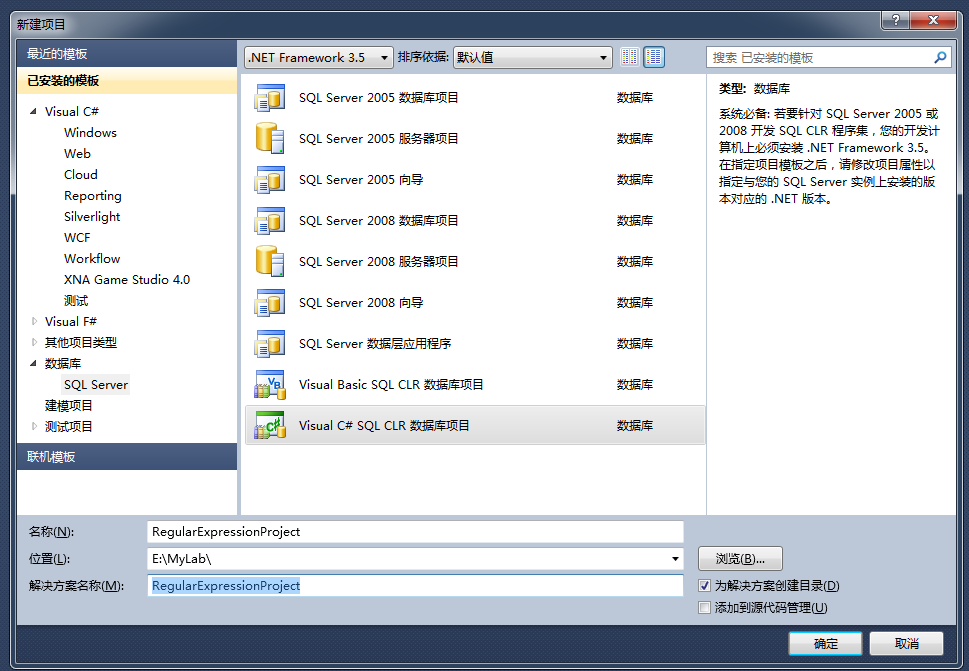Screen dimensions: 969x671
Task: Select 'SQL Server 2008 数据库项目' template text
Action: pos(379,221)
